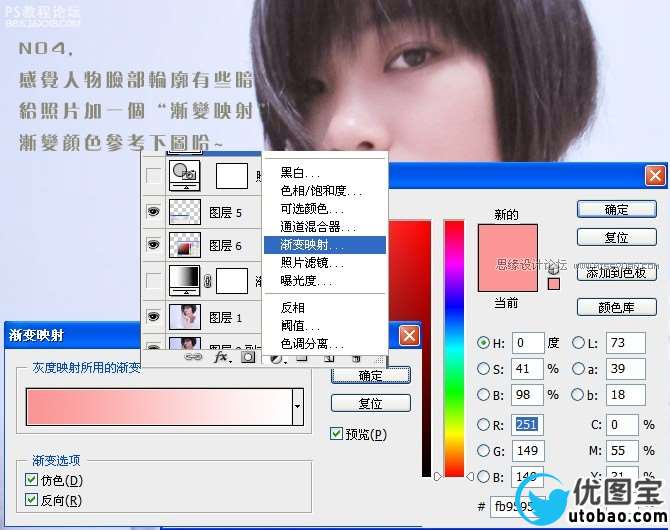Click the G value field showing 149
670x530 pixels.
[x=528, y=450]
